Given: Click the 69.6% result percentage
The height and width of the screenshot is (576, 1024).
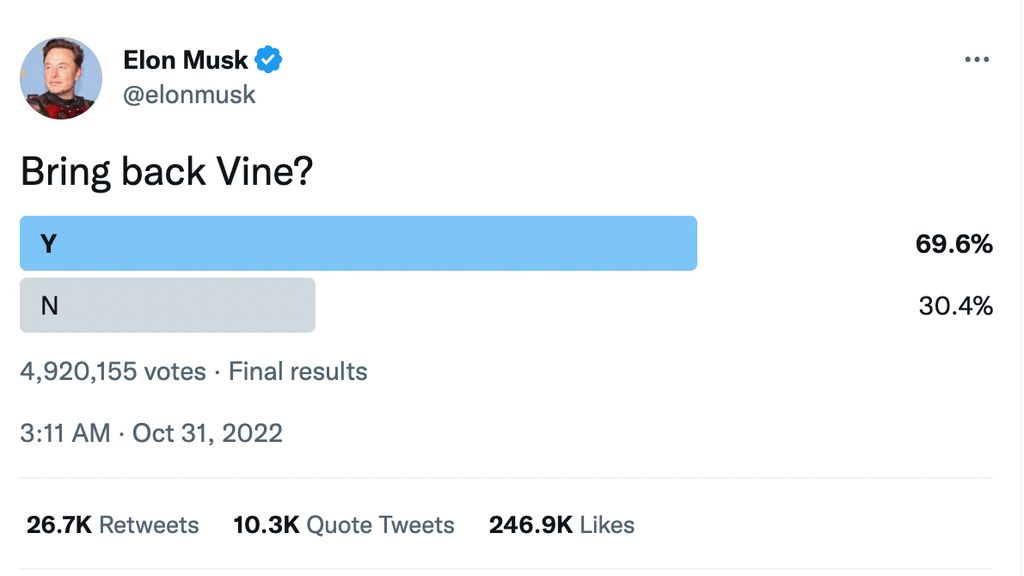Looking at the screenshot, I should coord(955,243).
